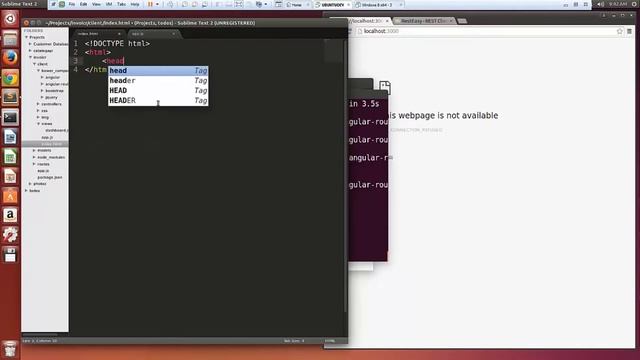Click the Sublime Text launcher icon
Screen dimensions: 640x360
10,98
